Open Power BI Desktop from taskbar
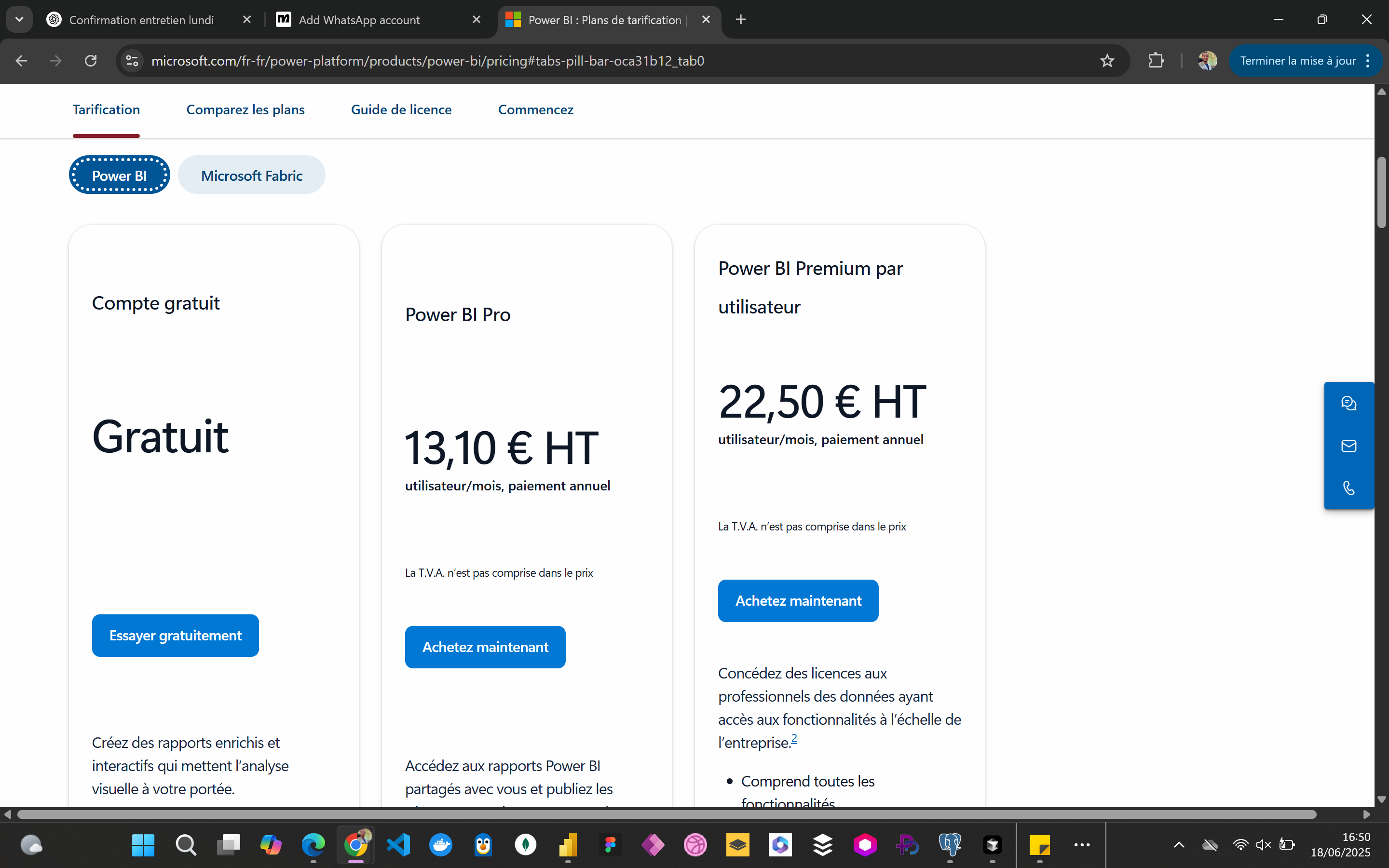Viewport: 1389px width, 868px height. click(568, 844)
